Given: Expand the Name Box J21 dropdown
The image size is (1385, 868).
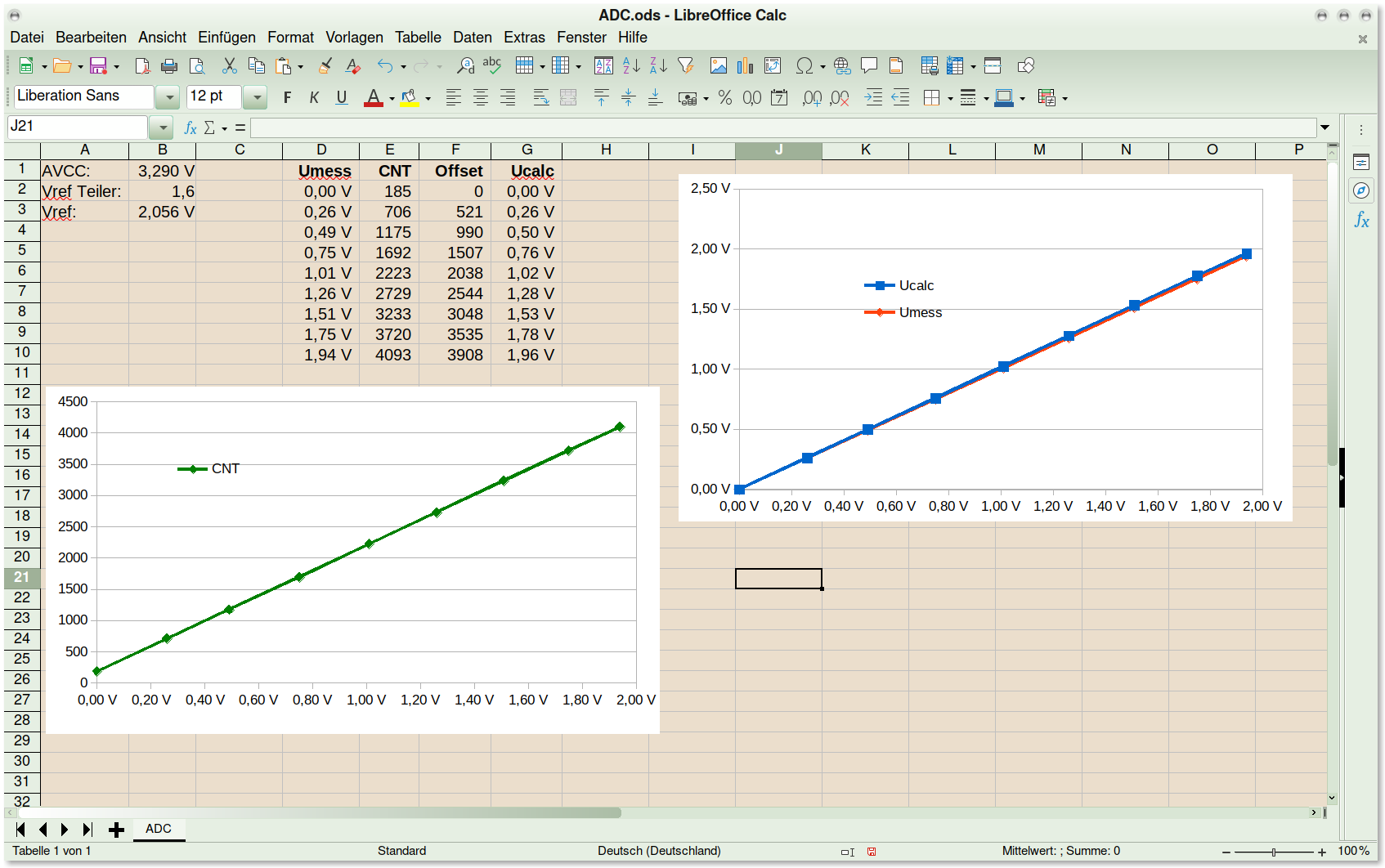Looking at the screenshot, I should pyautogui.click(x=162, y=128).
